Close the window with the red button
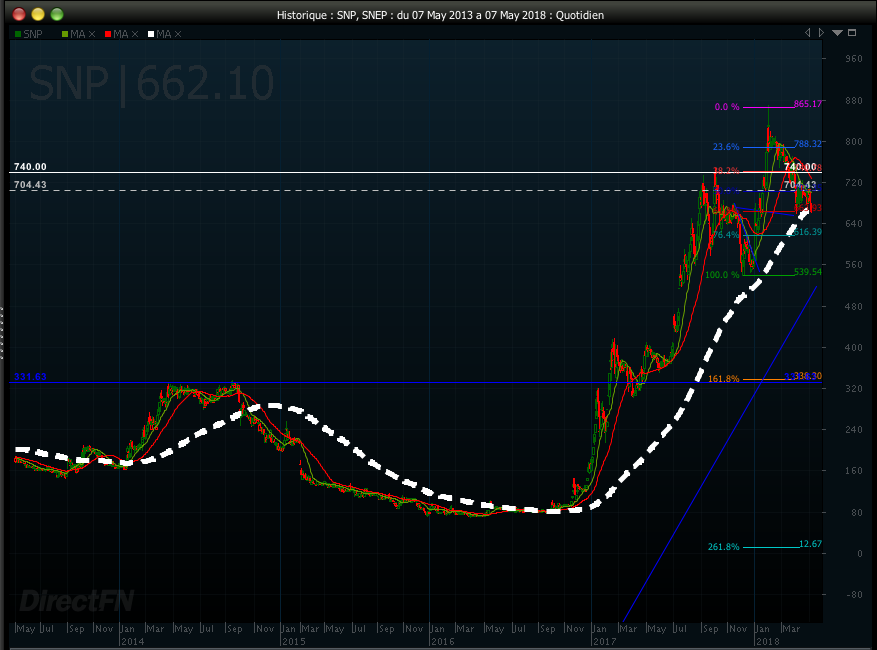Screen dimensions: 877x650 18,14
